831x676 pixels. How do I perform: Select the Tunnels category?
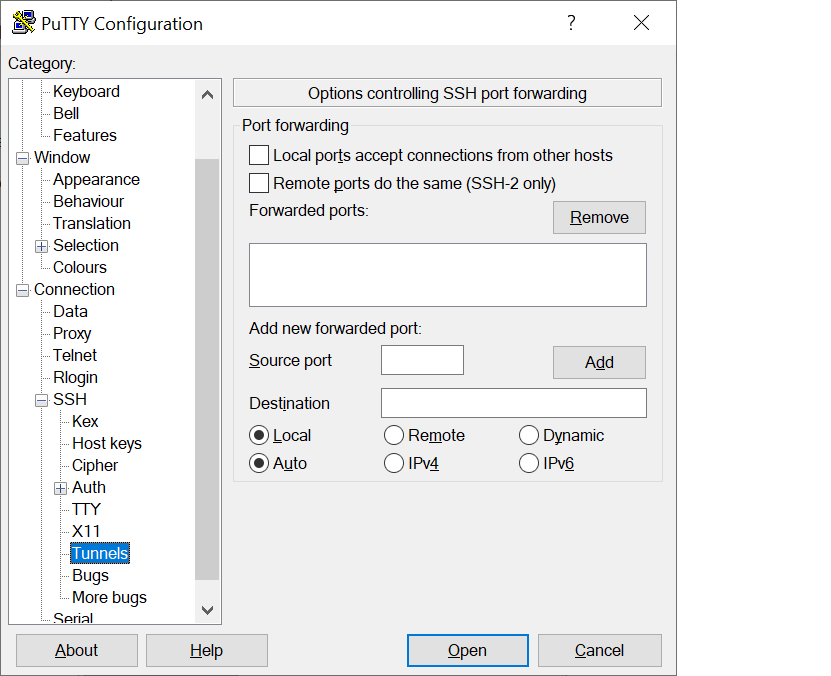100,553
